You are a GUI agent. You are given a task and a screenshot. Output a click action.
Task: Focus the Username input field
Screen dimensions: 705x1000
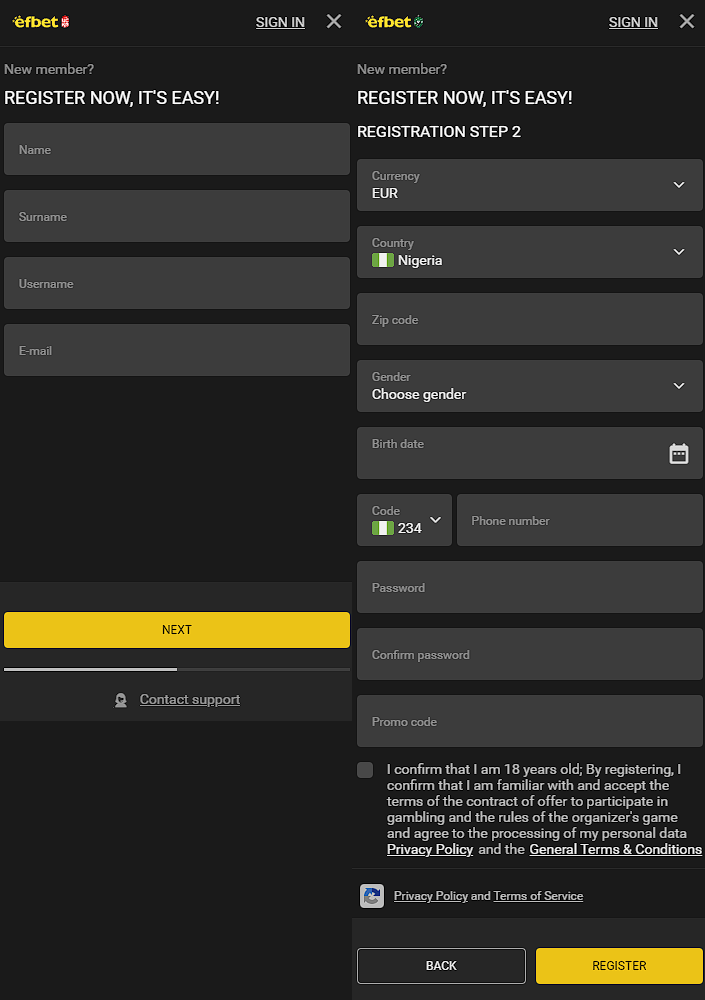(177, 284)
